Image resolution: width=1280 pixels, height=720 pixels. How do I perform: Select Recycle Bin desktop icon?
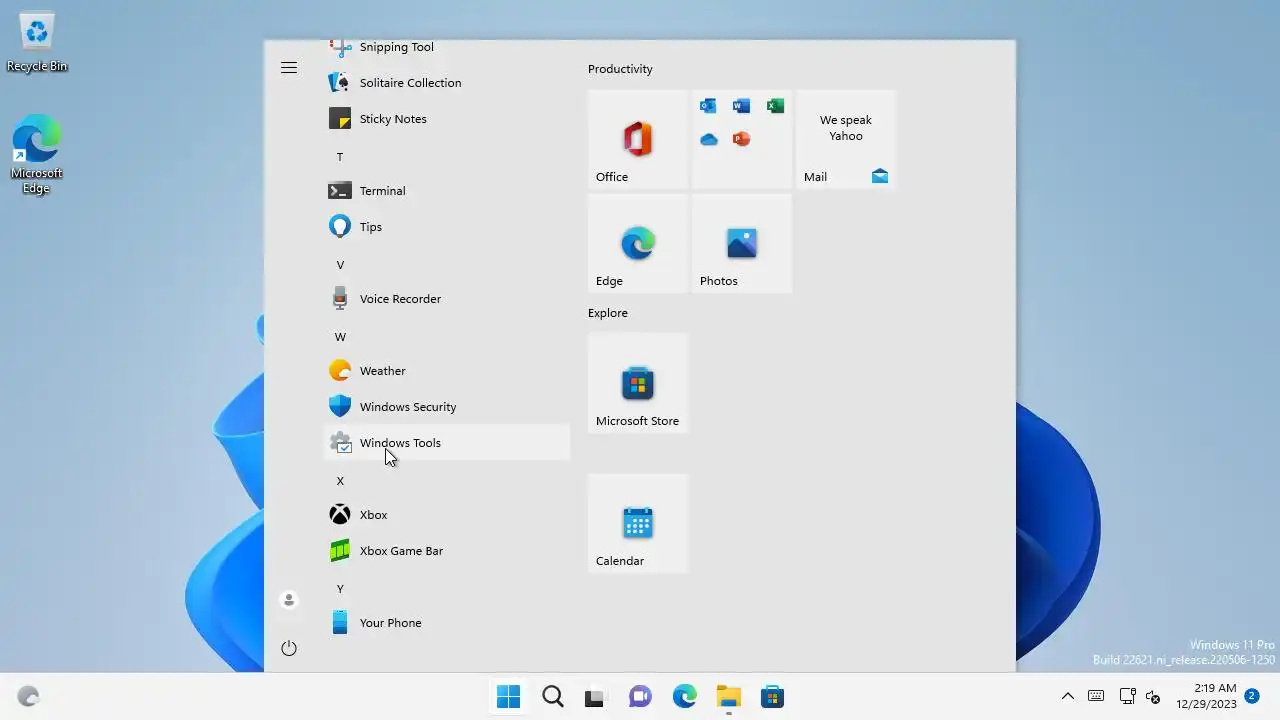point(37,42)
